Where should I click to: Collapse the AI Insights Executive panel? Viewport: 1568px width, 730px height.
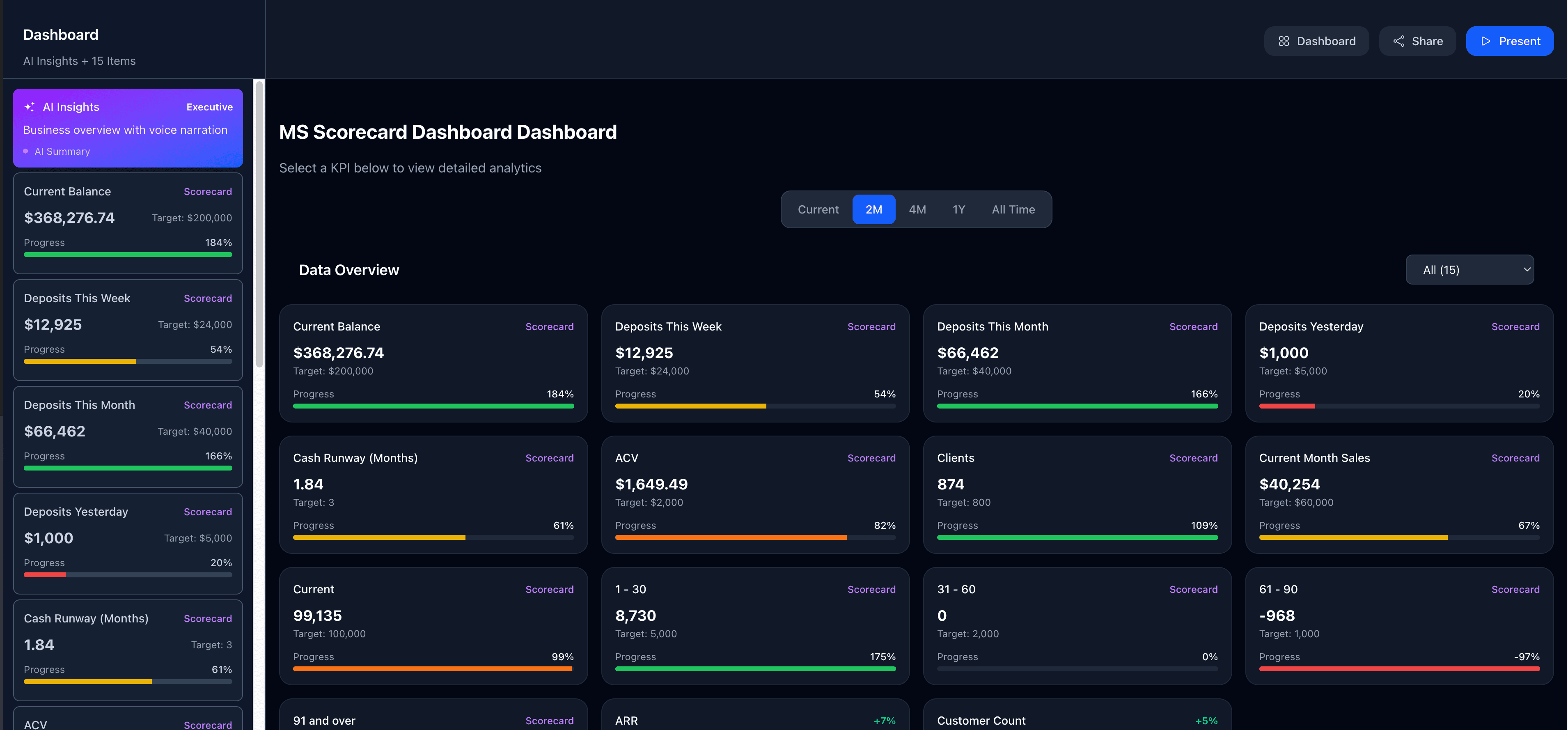128,128
